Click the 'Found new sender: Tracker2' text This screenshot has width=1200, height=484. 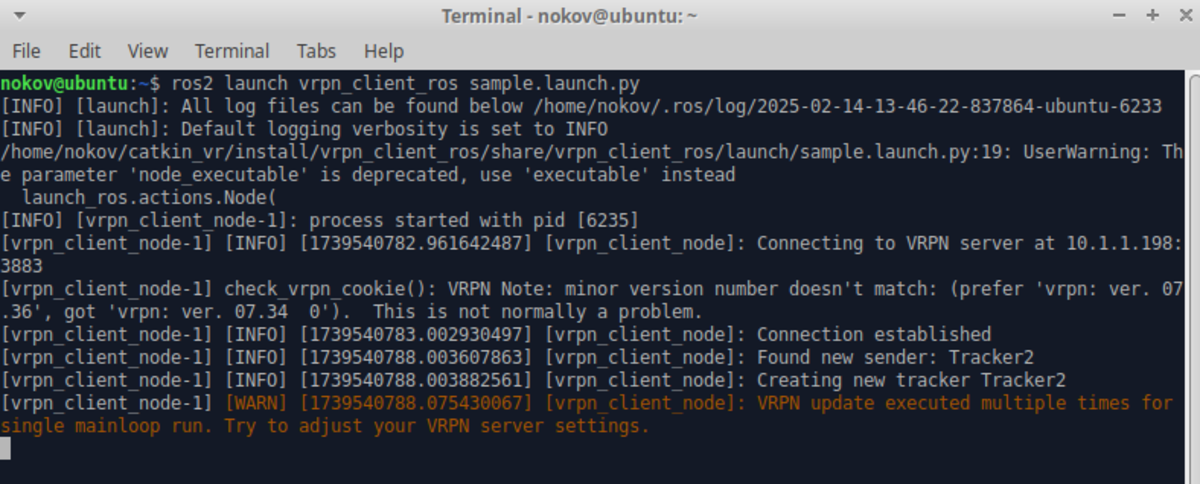click(895, 357)
